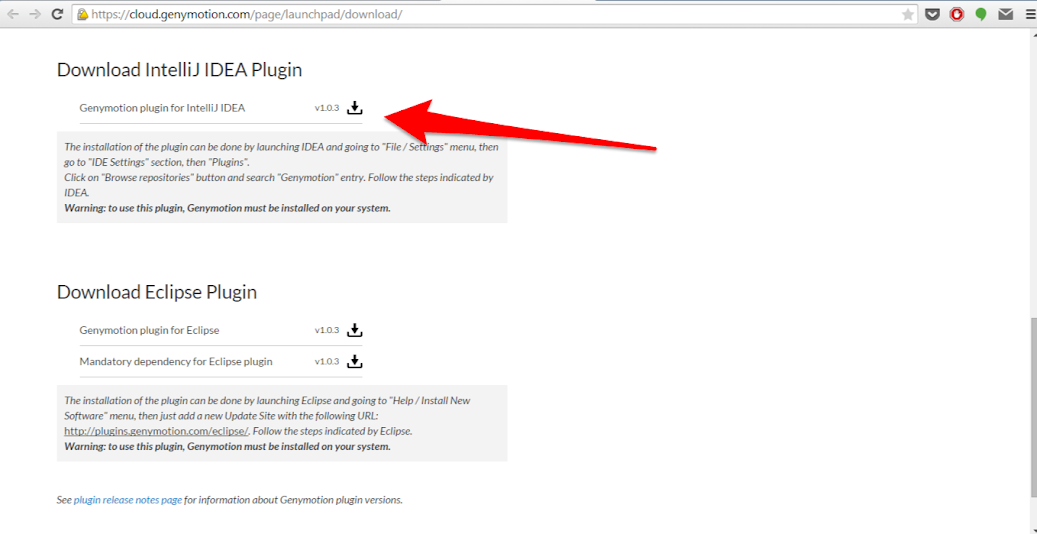This screenshot has width=1037, height=534.
Task: Open the mail extension icon
Action: (1006, 14)
